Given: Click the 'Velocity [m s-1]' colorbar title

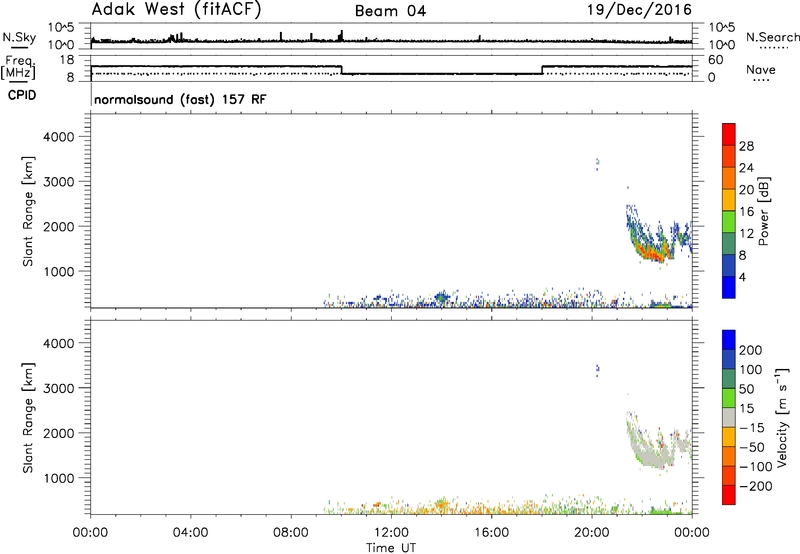Looking at the screenshot, I should 782,417.
